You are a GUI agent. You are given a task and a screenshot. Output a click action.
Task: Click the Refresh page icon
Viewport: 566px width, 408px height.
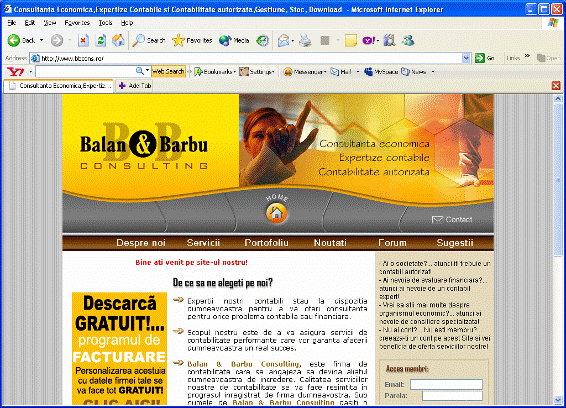pyautogui.click(x=101, y=40)
